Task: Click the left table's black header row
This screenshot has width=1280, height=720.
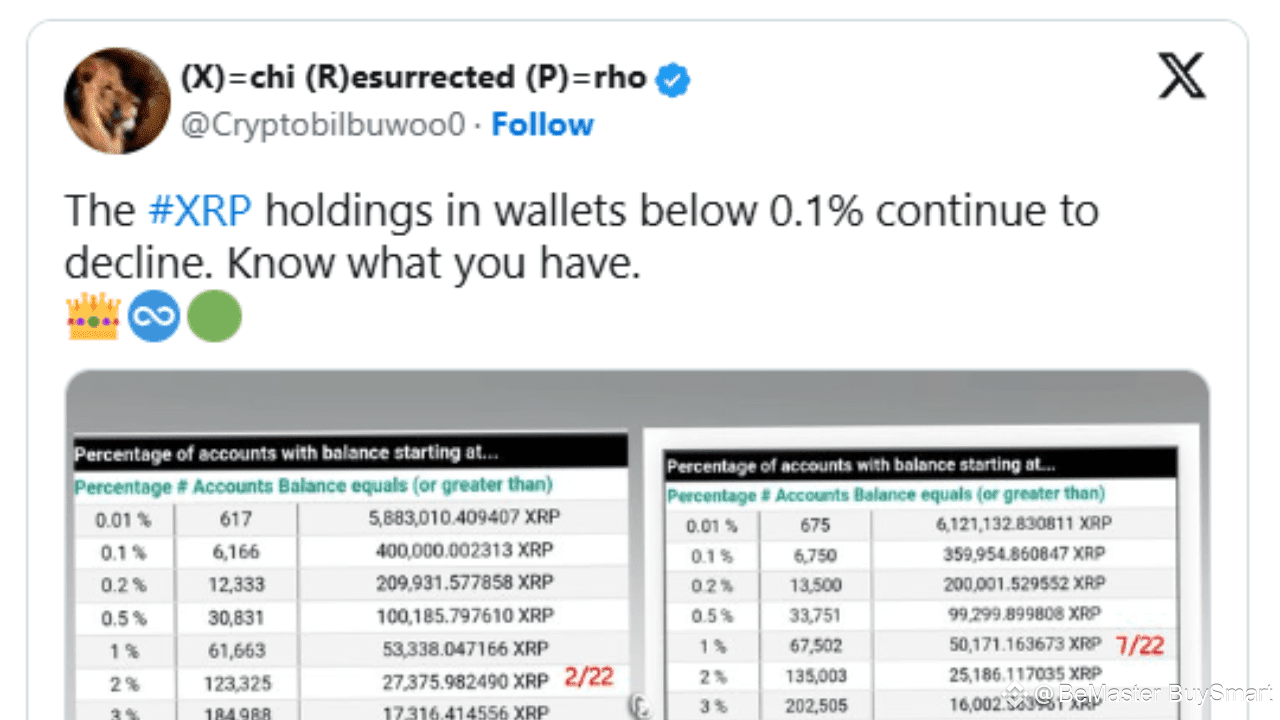Action: pyautogui.click(x=350, y=453)
